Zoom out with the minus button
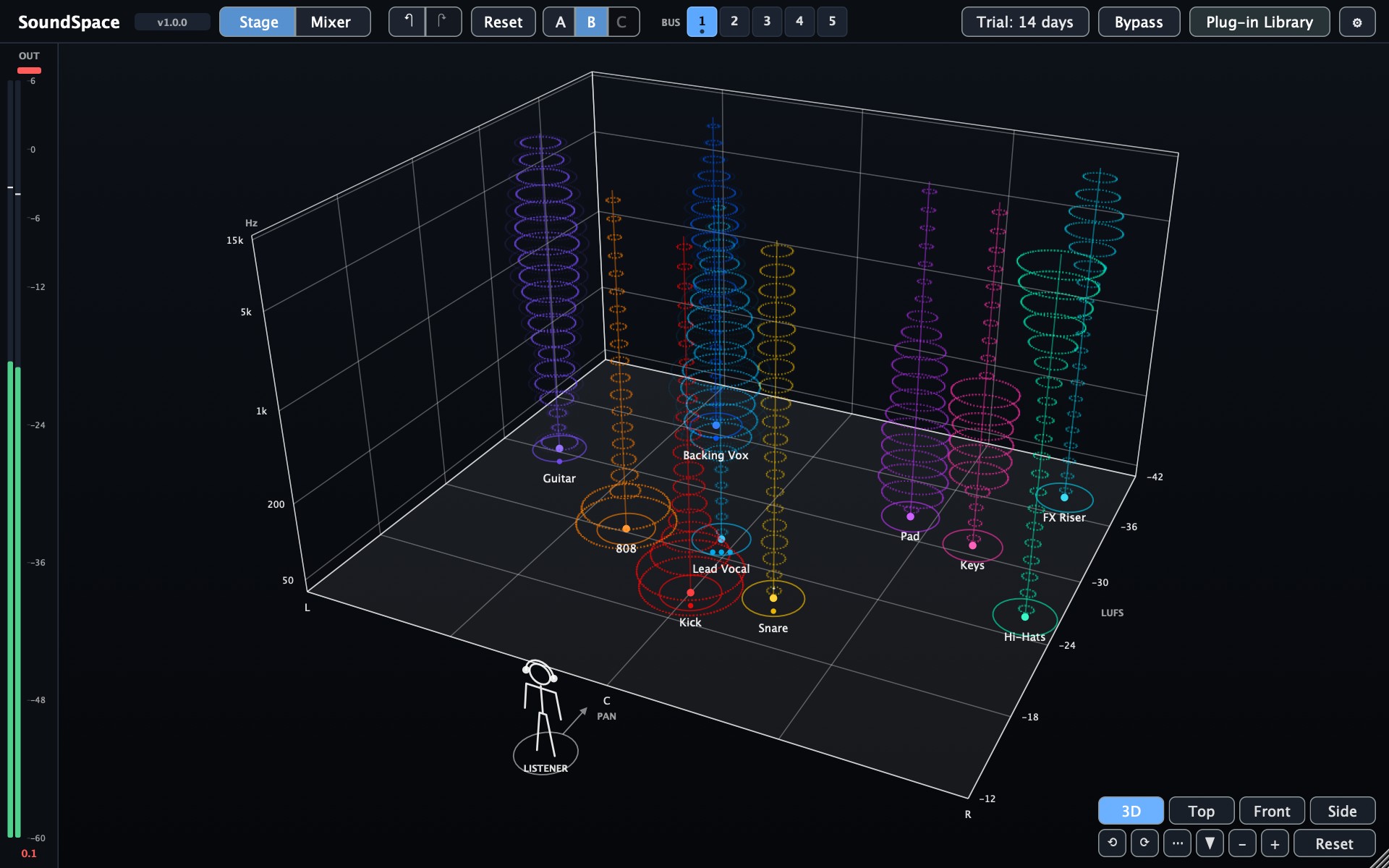Image resolution: width=1389 pixels, height=868 pixels. (x=1242, y=843)
